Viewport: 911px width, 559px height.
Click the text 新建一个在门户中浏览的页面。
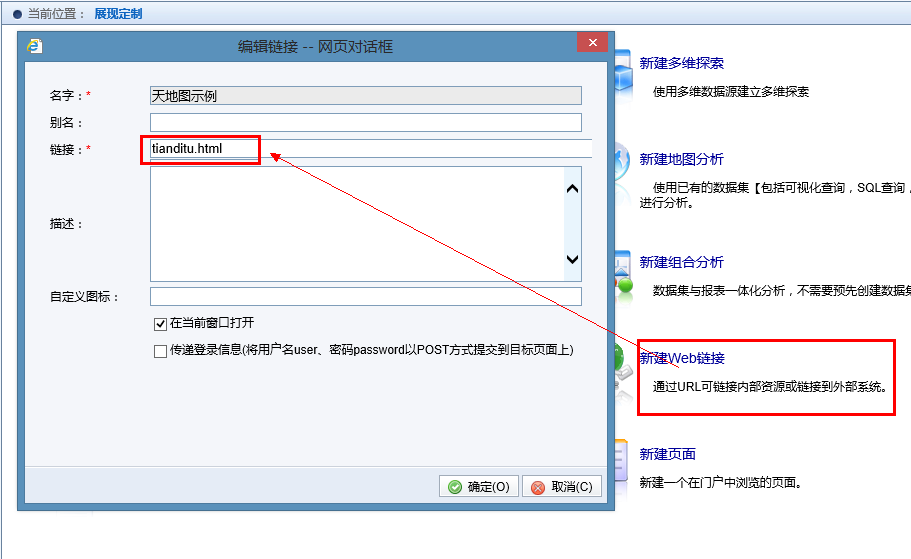[720, 482]
